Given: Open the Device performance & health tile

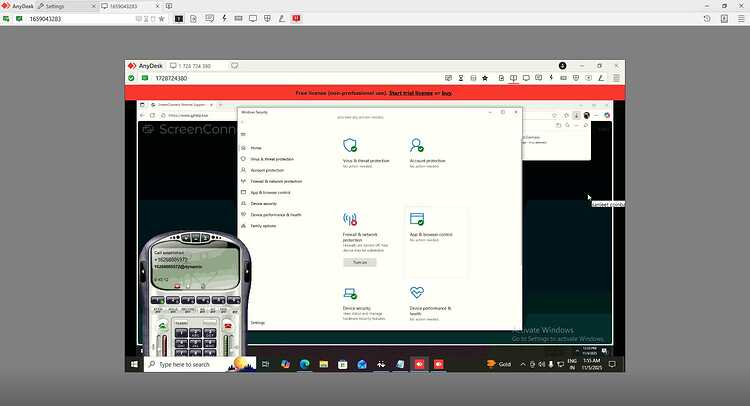Looking at the screenshot, I should pyautogui.click(x=430, y=304).
